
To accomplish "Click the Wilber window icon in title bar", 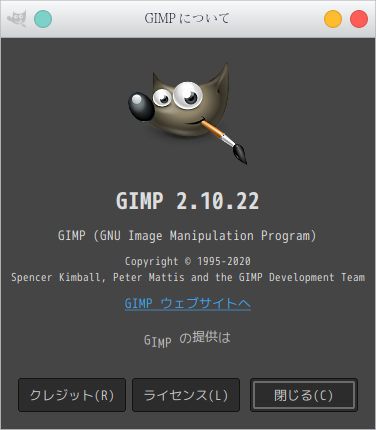I will click(17, 19).
